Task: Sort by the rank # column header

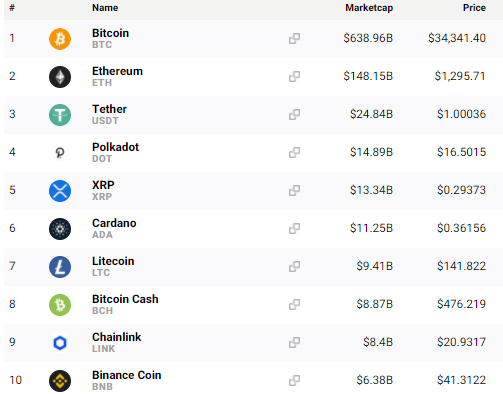Action: click(x=12, y=8)
